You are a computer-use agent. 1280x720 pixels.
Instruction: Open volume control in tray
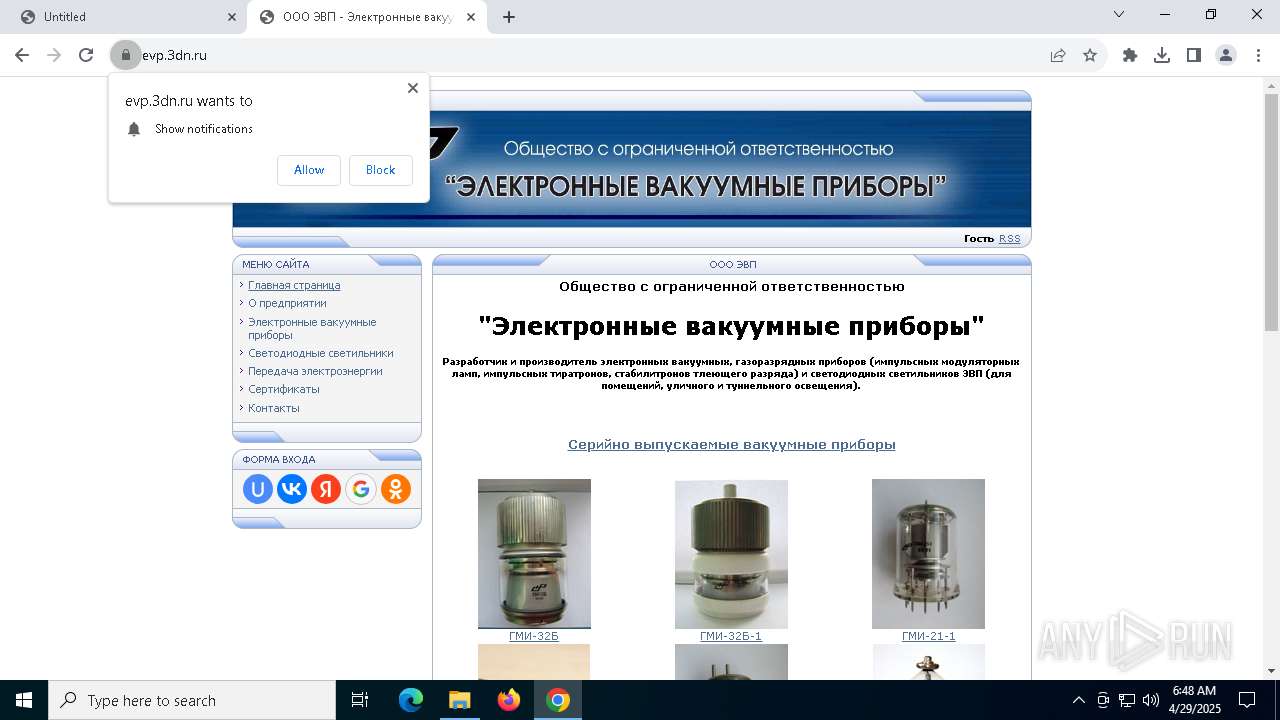tap(1151, 700)
